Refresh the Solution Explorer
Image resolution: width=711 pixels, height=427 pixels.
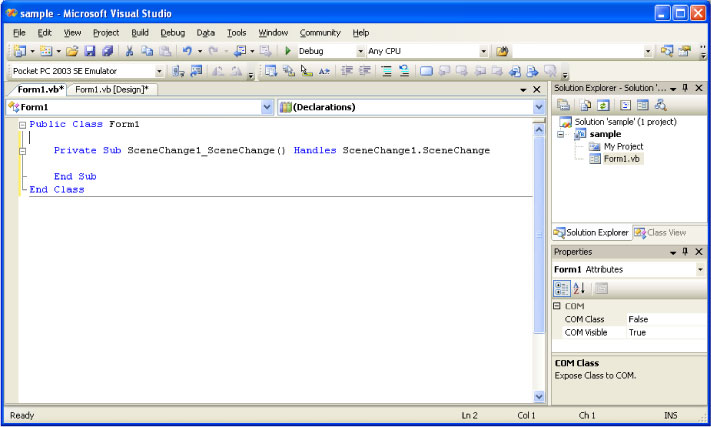click(x=603, y=105)
